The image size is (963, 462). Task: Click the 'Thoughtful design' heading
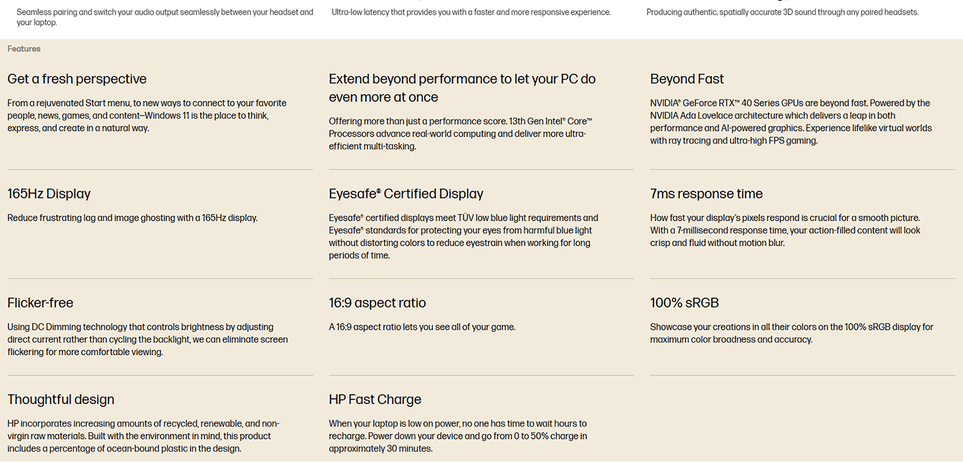pyautogui.click(x=61, y=400)
